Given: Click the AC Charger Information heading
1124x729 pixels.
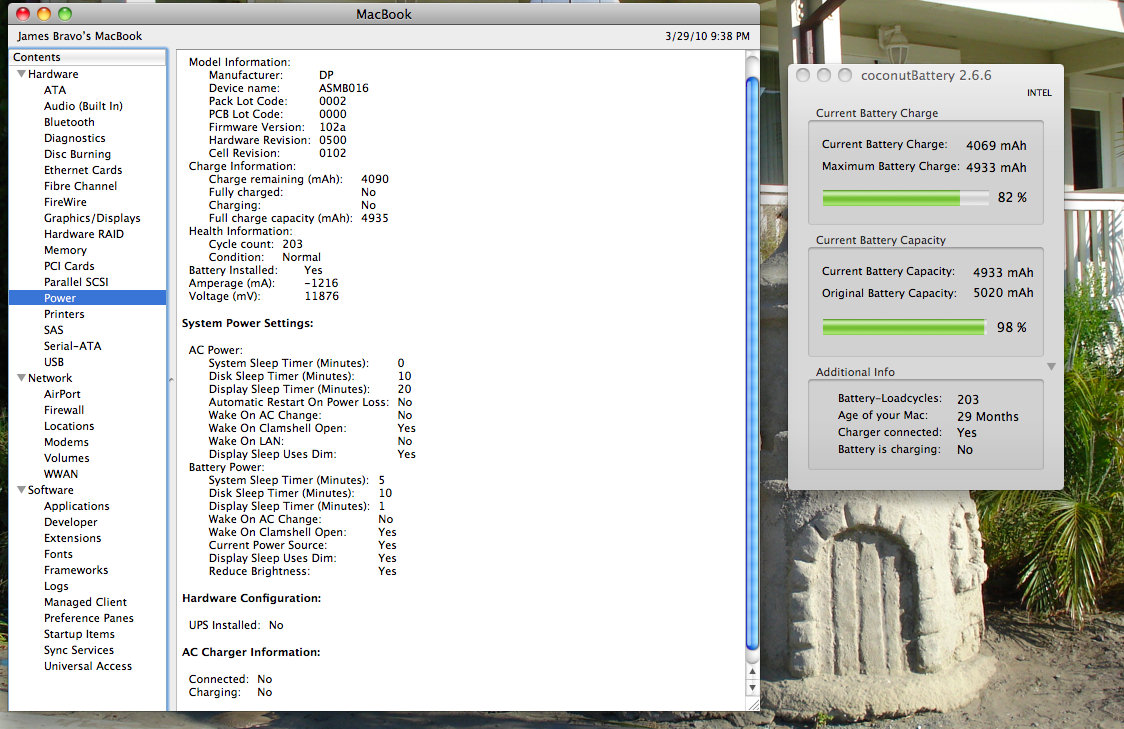Looking at the screenshot, I should [251, 652].
